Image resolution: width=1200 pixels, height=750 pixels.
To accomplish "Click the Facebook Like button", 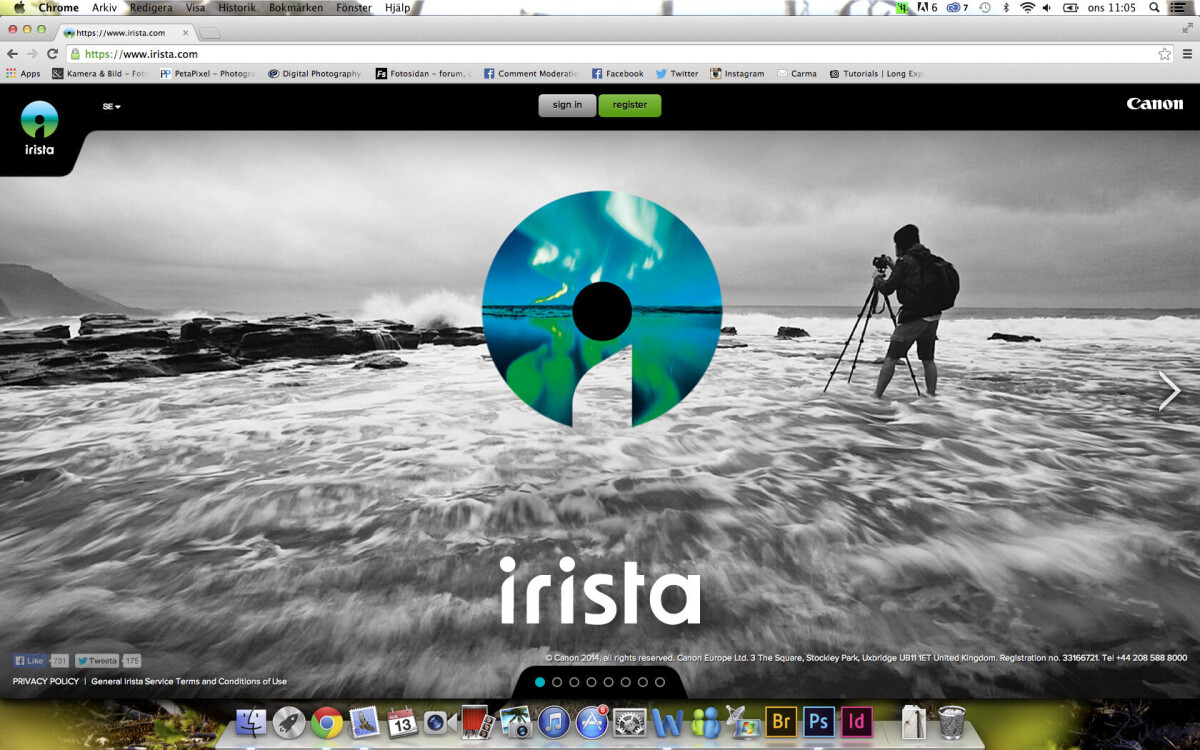I will (x=30, y=661).
